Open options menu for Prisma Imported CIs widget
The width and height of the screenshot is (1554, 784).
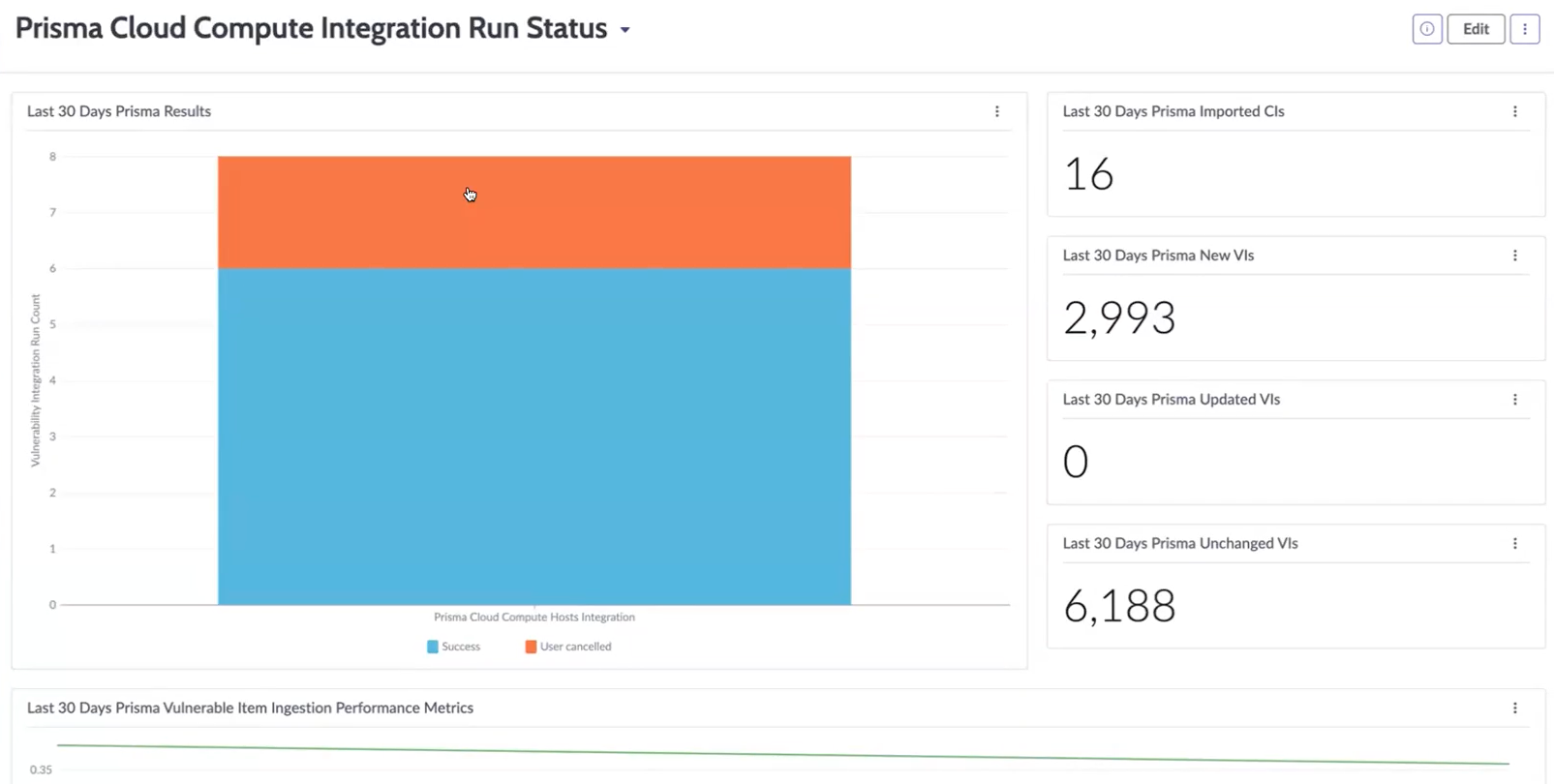coord(1515,111)
